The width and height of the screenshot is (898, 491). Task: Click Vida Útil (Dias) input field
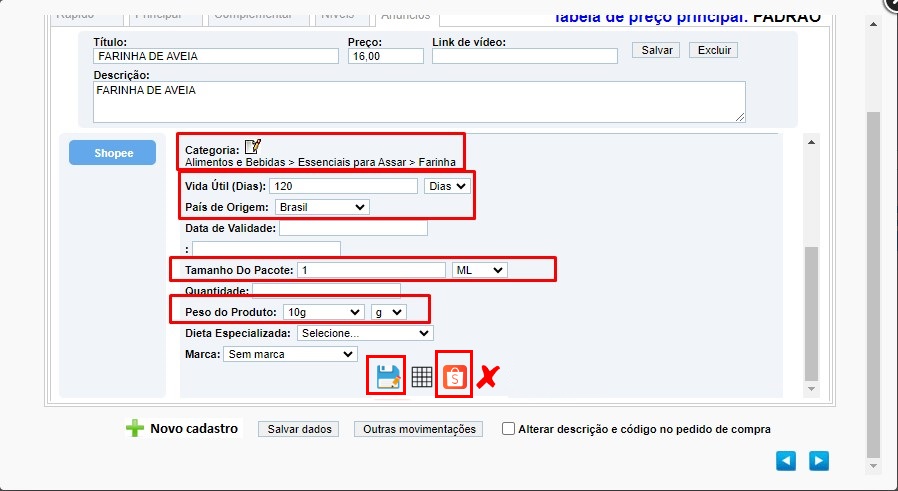coord(343,186)
